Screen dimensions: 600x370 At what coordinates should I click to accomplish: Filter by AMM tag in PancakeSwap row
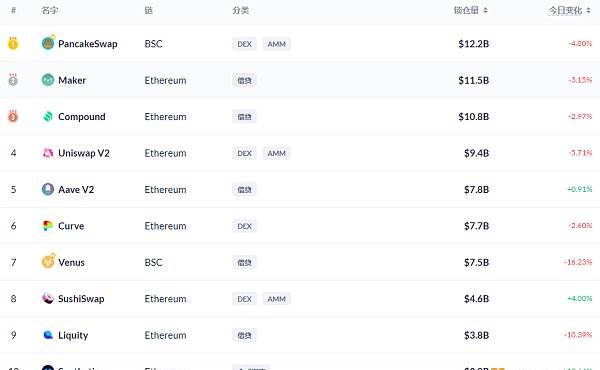276,44
